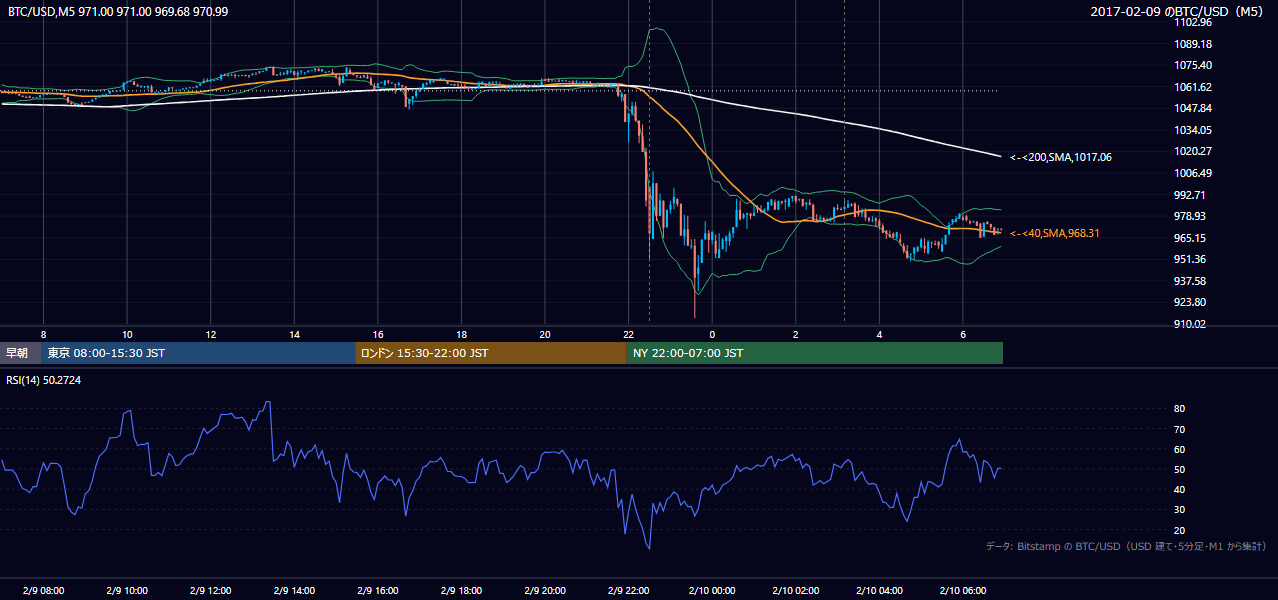The width and height of the screenshot is (1278, 600).
Task: Click the 2/10 00:00 date label
Action: click(712, 591)
